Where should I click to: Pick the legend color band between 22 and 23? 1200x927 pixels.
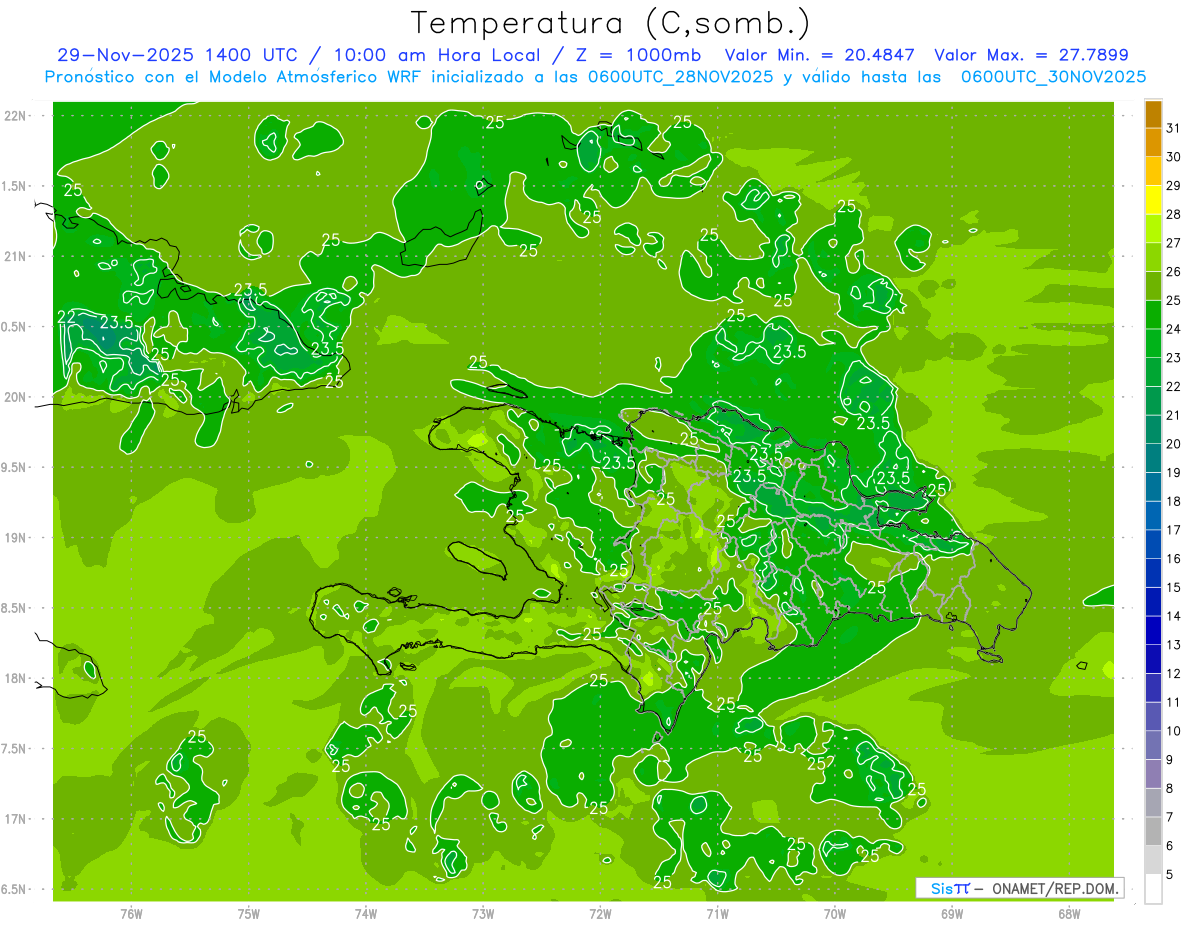point(1154,373)
